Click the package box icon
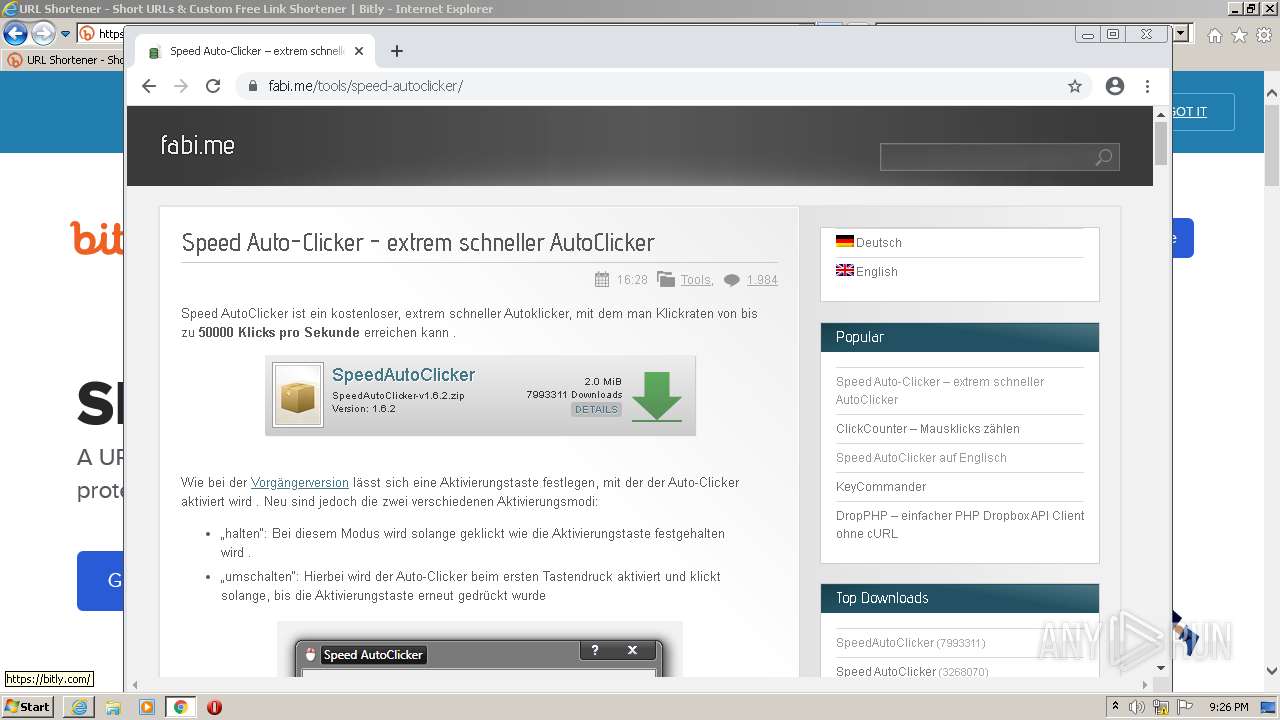The height and width of the screenshot is (720, 1280). click(298, 396)
